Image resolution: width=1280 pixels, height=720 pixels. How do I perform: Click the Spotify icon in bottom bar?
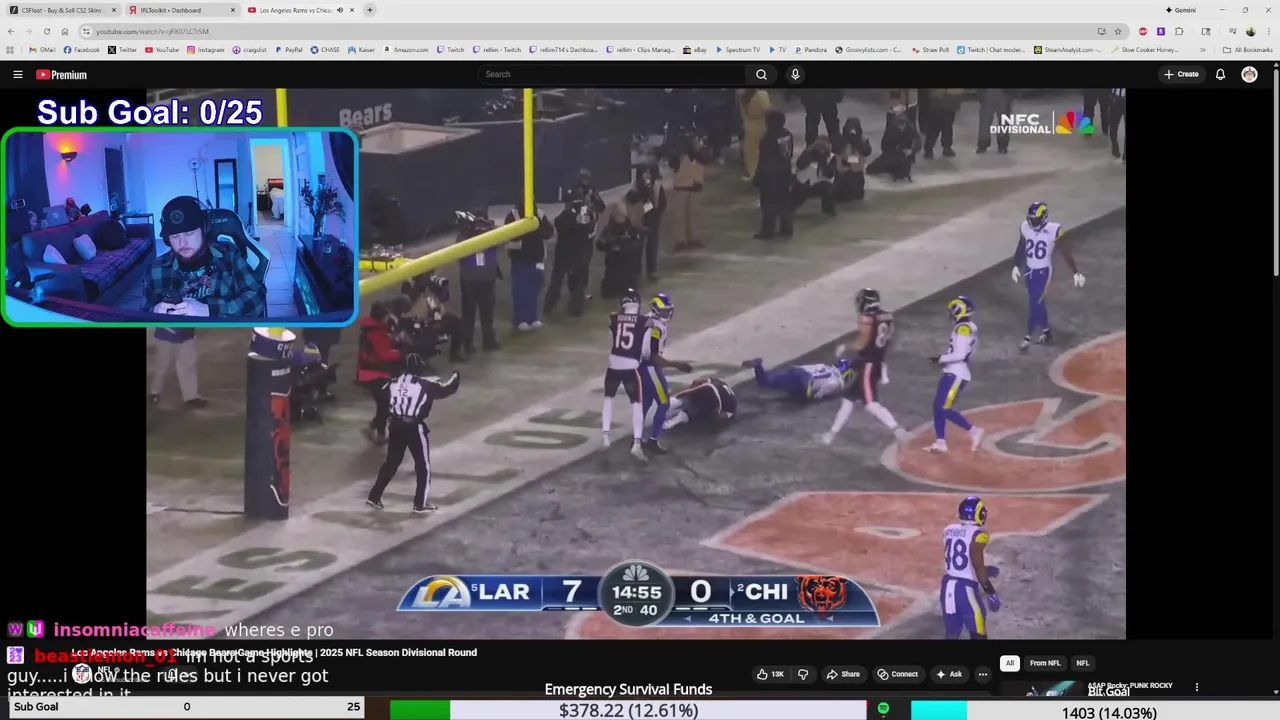(x=883, y=708)
